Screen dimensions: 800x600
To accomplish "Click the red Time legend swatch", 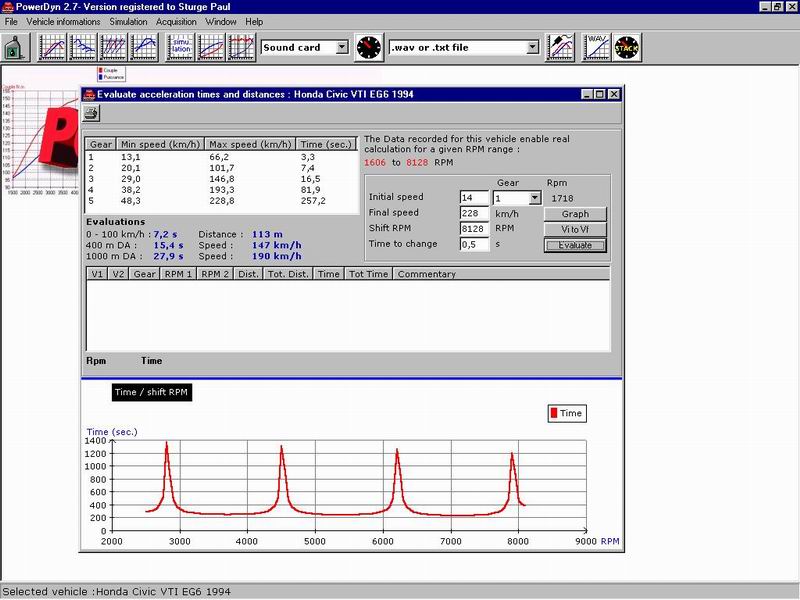I will [x=556, y=413].
